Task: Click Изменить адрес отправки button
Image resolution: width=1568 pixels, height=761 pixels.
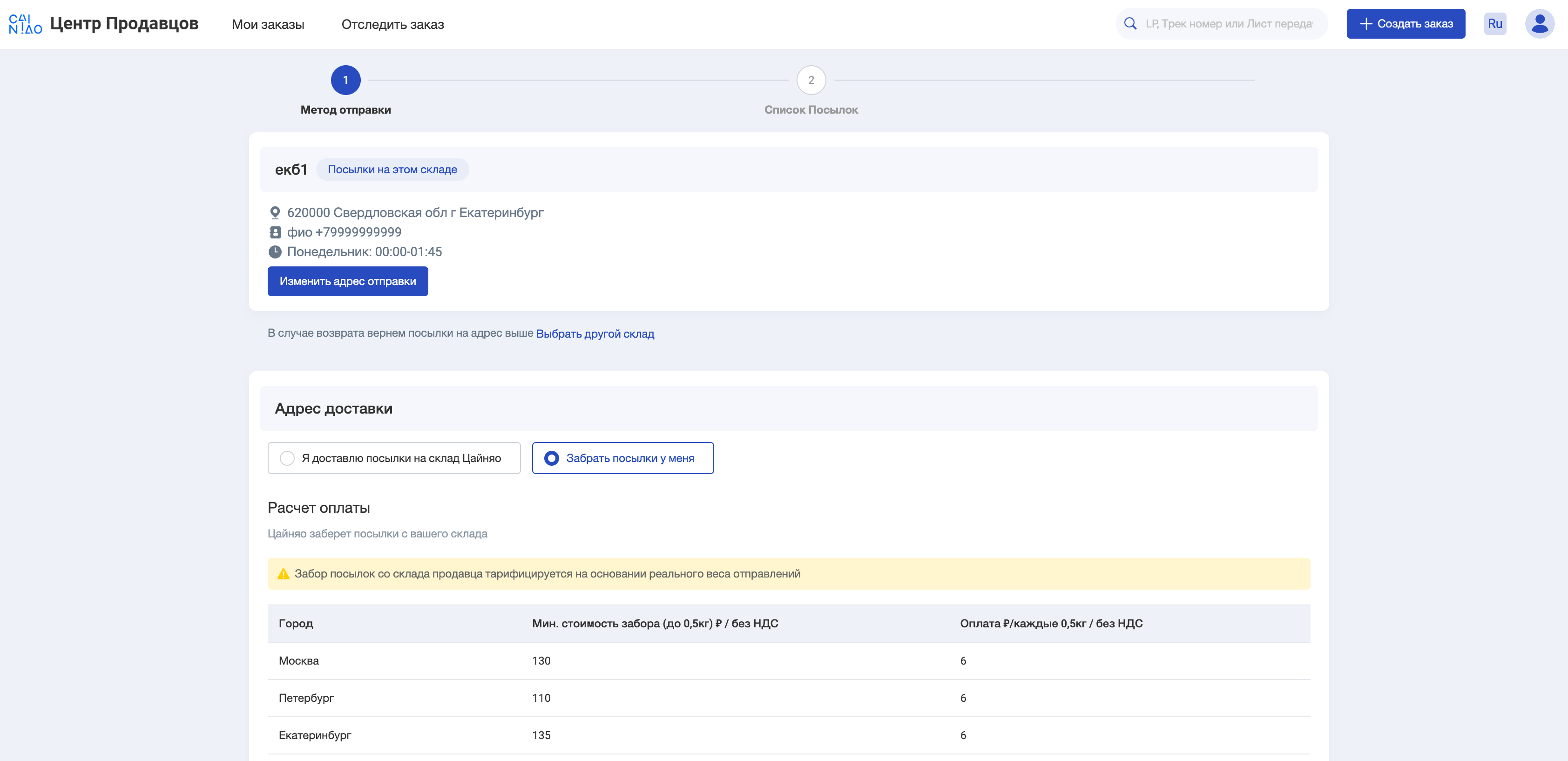Action: point(347,281)
